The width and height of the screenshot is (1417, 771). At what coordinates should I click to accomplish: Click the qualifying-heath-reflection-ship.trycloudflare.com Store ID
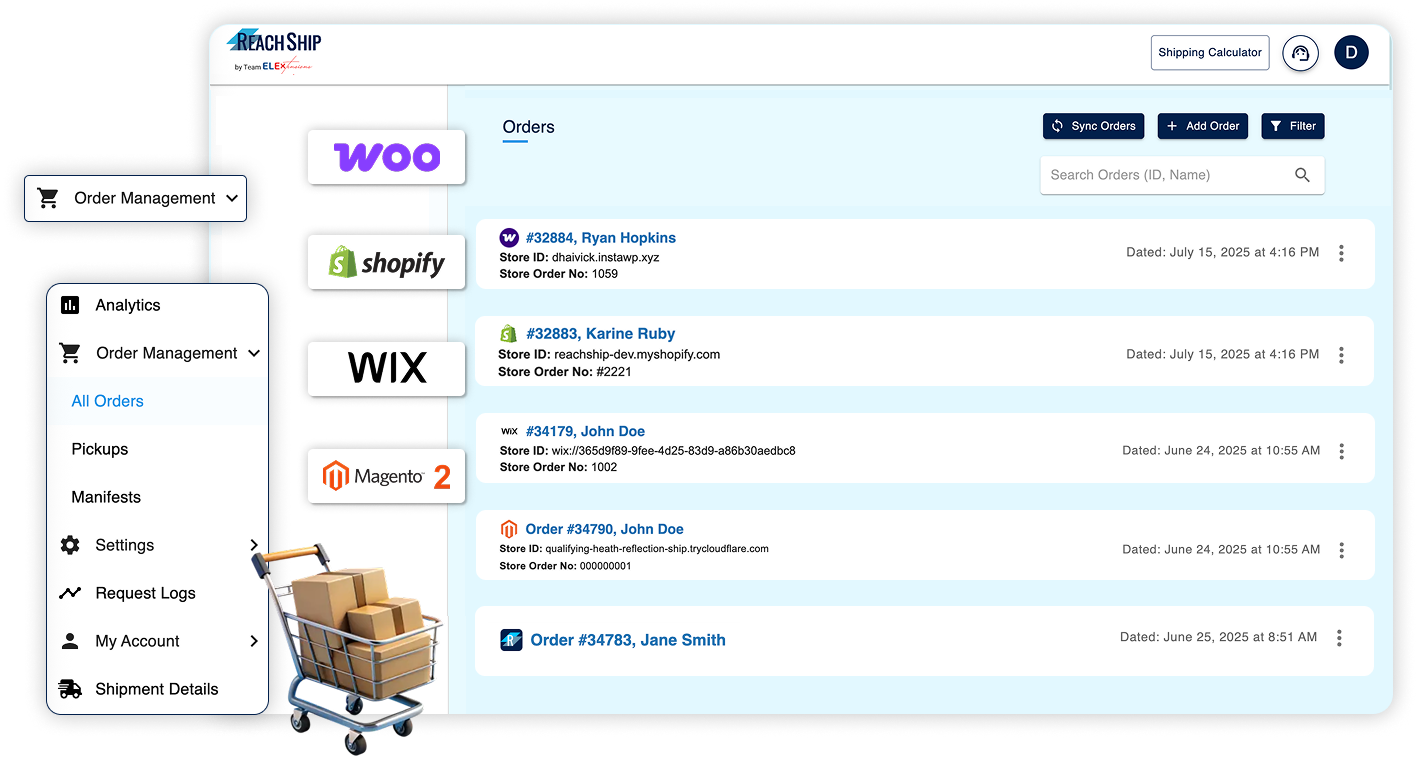(634, 549)
